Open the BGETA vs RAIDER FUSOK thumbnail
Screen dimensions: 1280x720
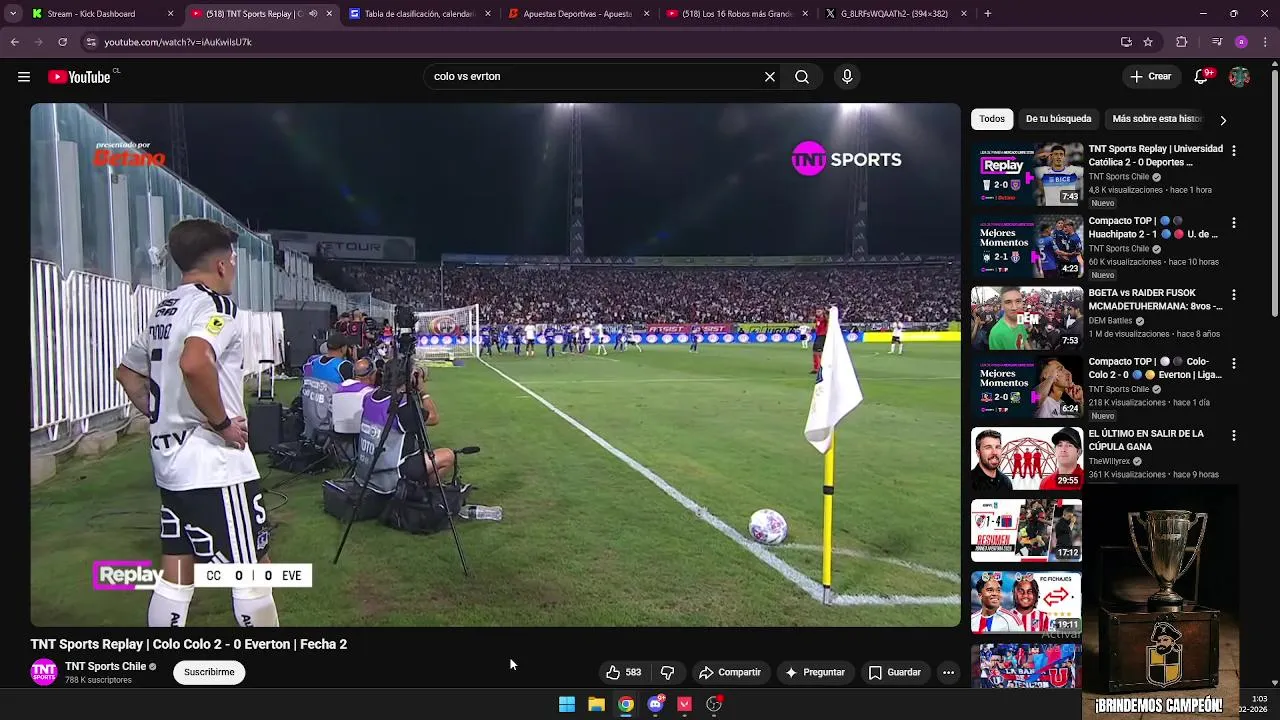[x=1026, y=318]
